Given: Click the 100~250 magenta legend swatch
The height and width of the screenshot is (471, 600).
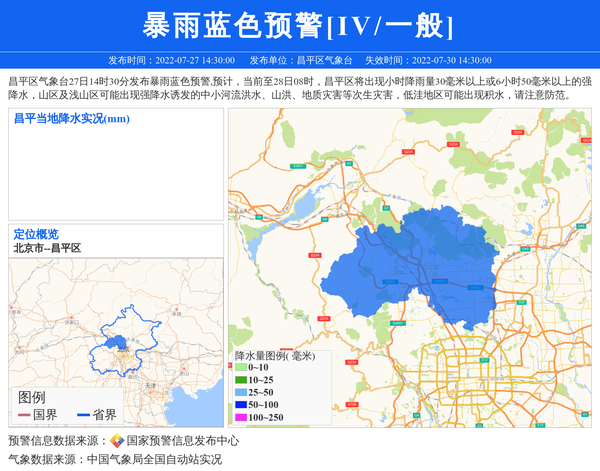Looking at the screenshot, I should click(240, 417).
